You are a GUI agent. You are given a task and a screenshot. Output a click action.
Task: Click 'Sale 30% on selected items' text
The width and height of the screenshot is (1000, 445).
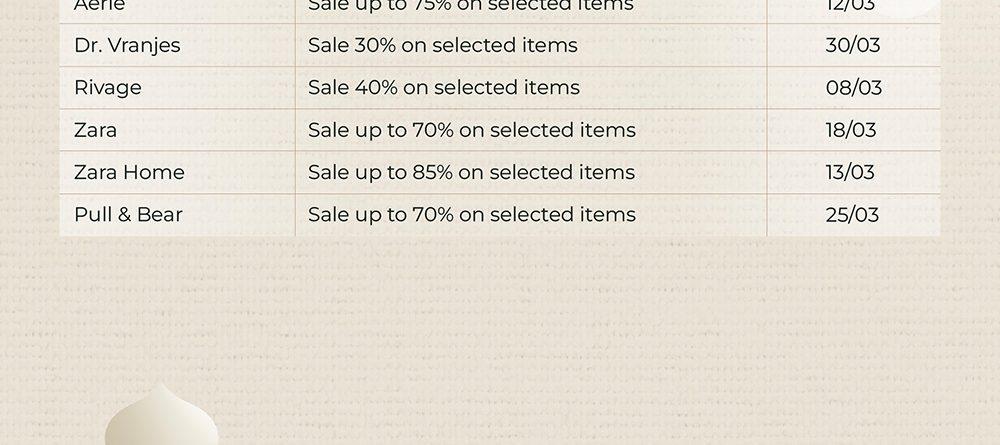point(443,45)
